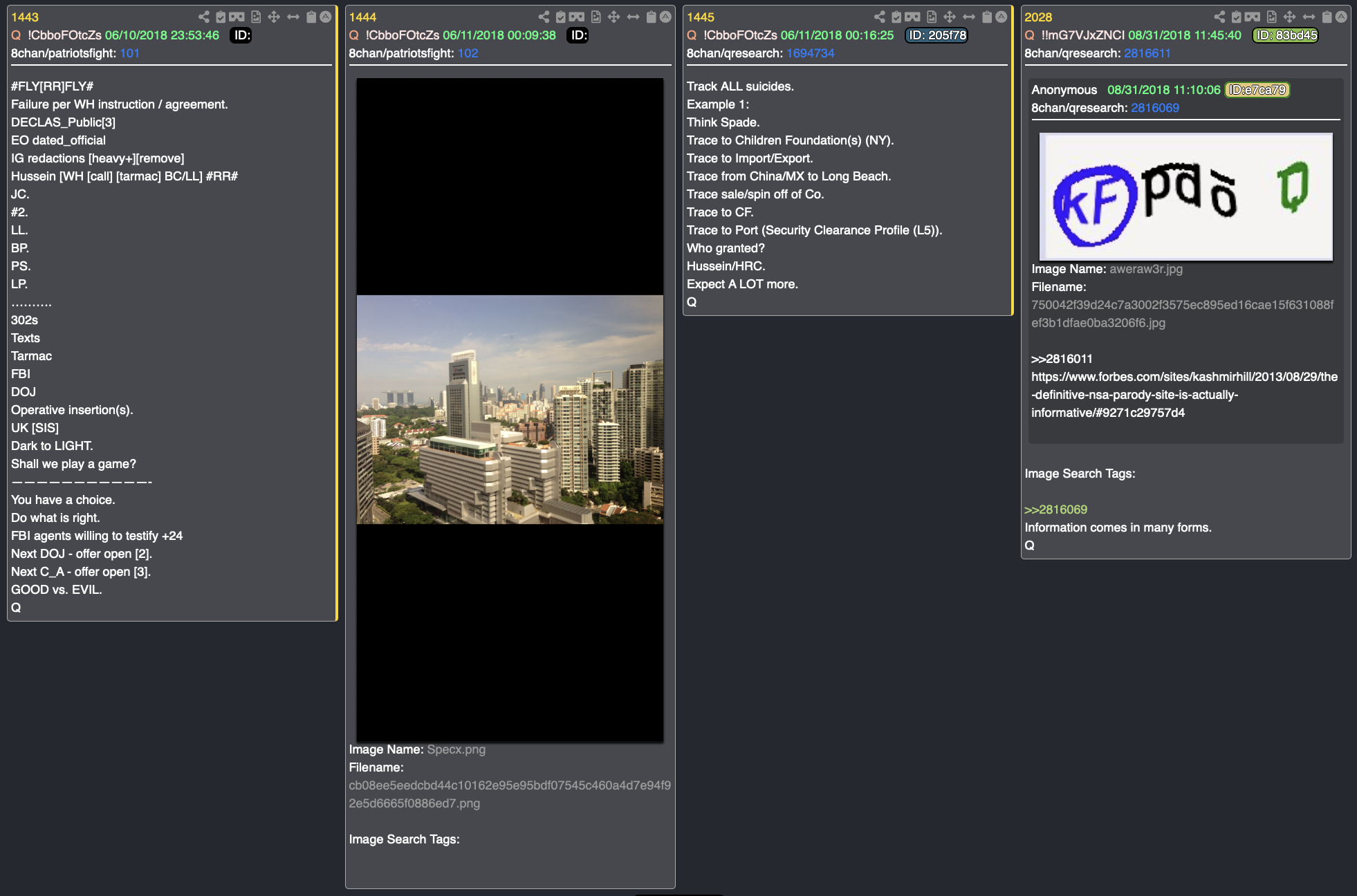1357x896 pixels.
Task: Open patriotsfight post link 102
Action: [x=468, y=53]
